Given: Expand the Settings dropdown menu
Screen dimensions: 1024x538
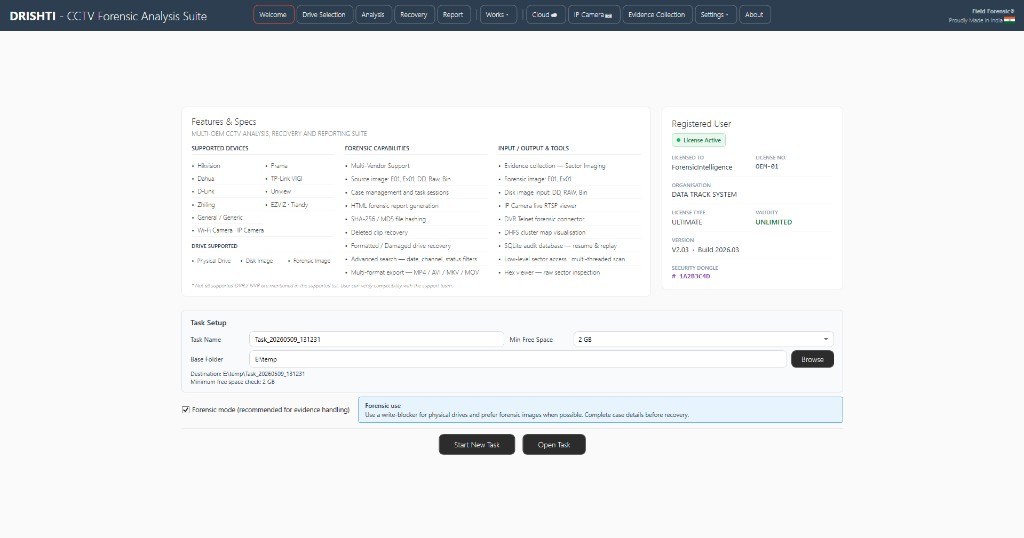Looking at the screenshot, I should pos(714,14).
